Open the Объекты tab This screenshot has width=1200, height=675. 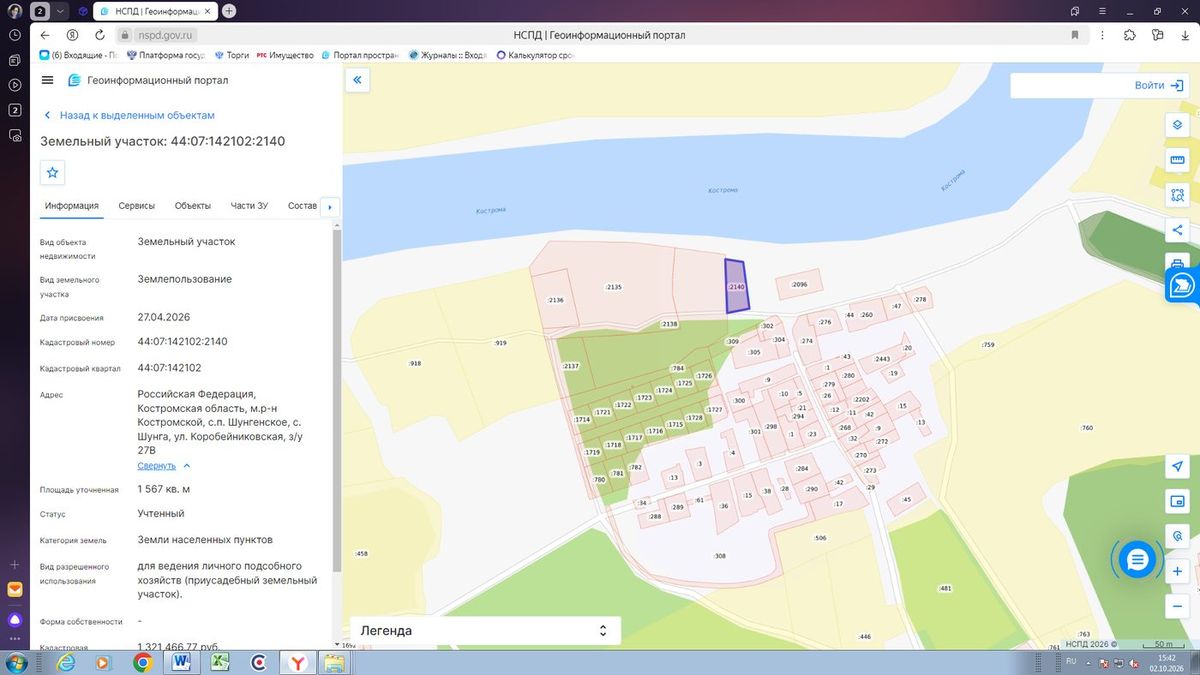click(x=193, y=206)
